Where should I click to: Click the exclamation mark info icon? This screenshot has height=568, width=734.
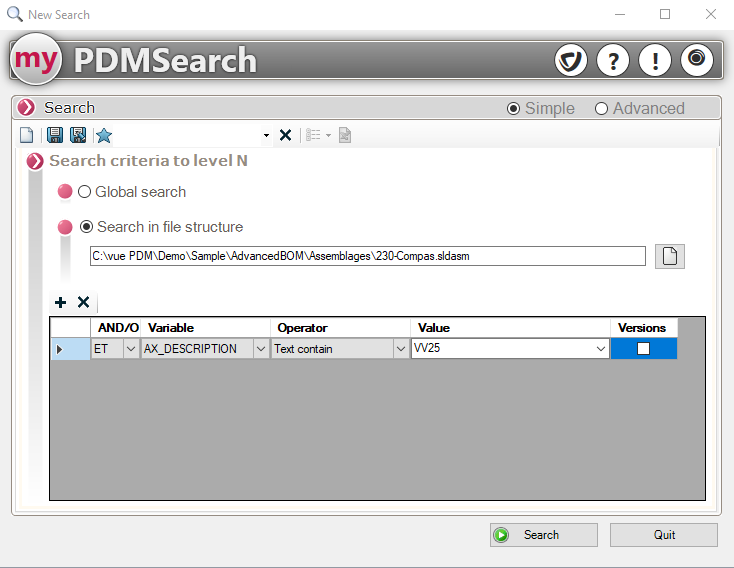(x=655, y=60)
